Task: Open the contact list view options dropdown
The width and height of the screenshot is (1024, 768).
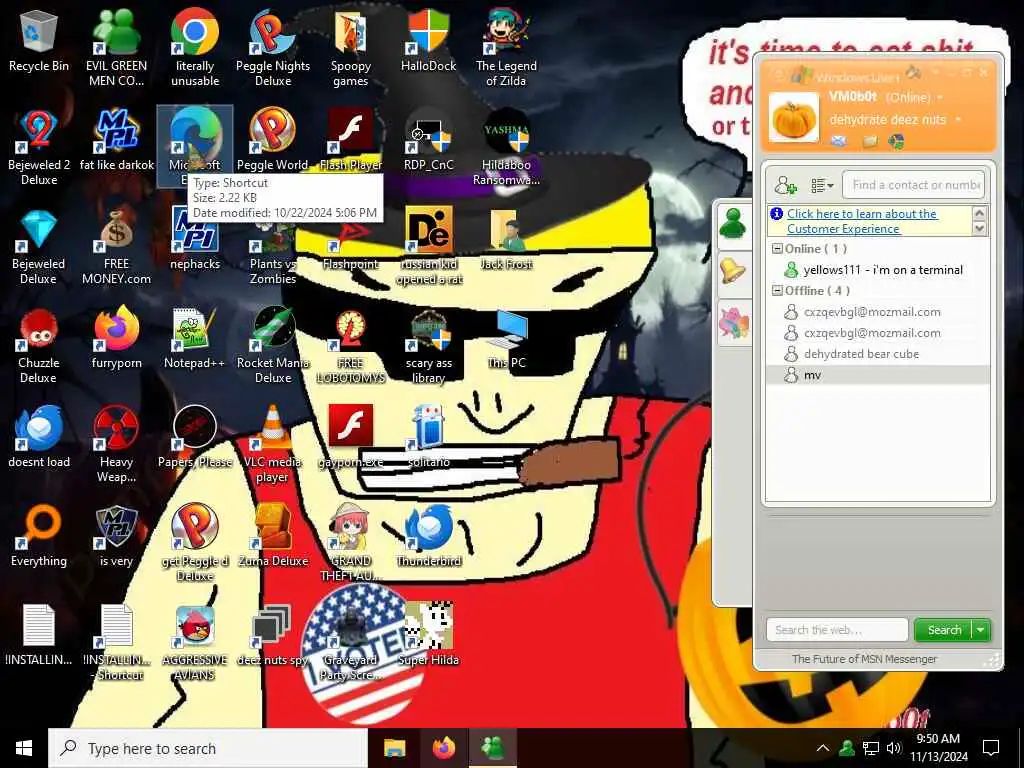Action: click(x=822, y=185)
